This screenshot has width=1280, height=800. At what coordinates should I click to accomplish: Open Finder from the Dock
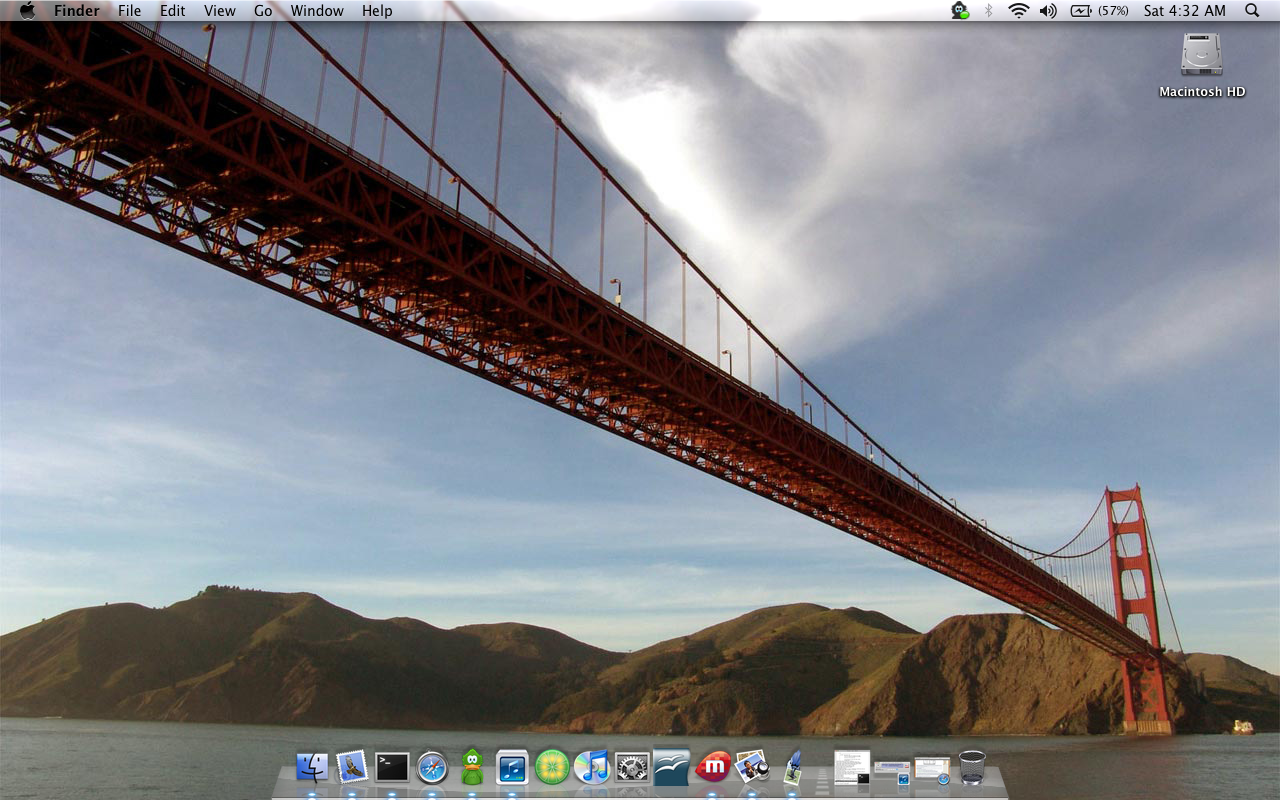pyautogui.click(x=312, y=767)
